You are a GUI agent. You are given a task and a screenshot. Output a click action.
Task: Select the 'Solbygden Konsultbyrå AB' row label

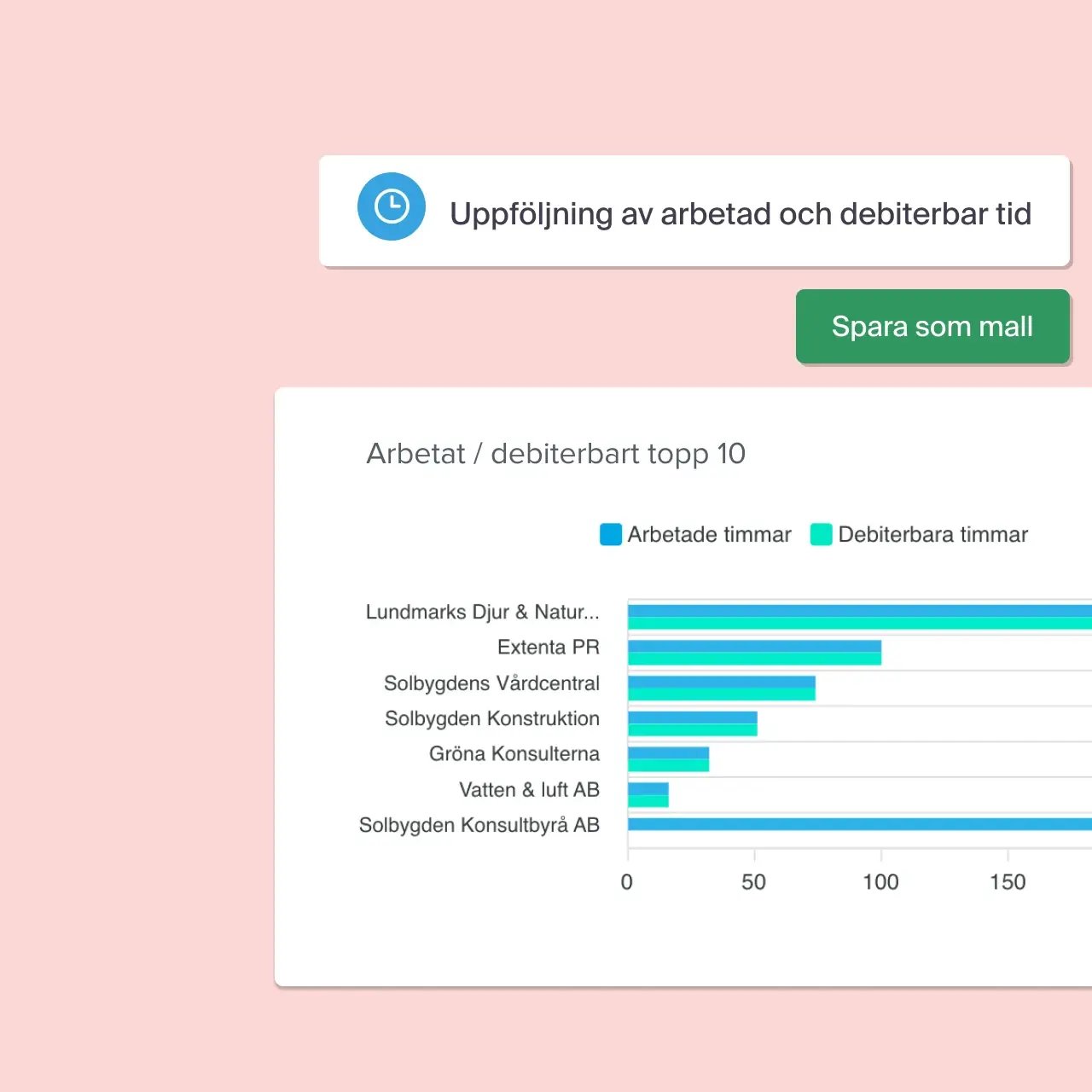[x=479, y=825]
